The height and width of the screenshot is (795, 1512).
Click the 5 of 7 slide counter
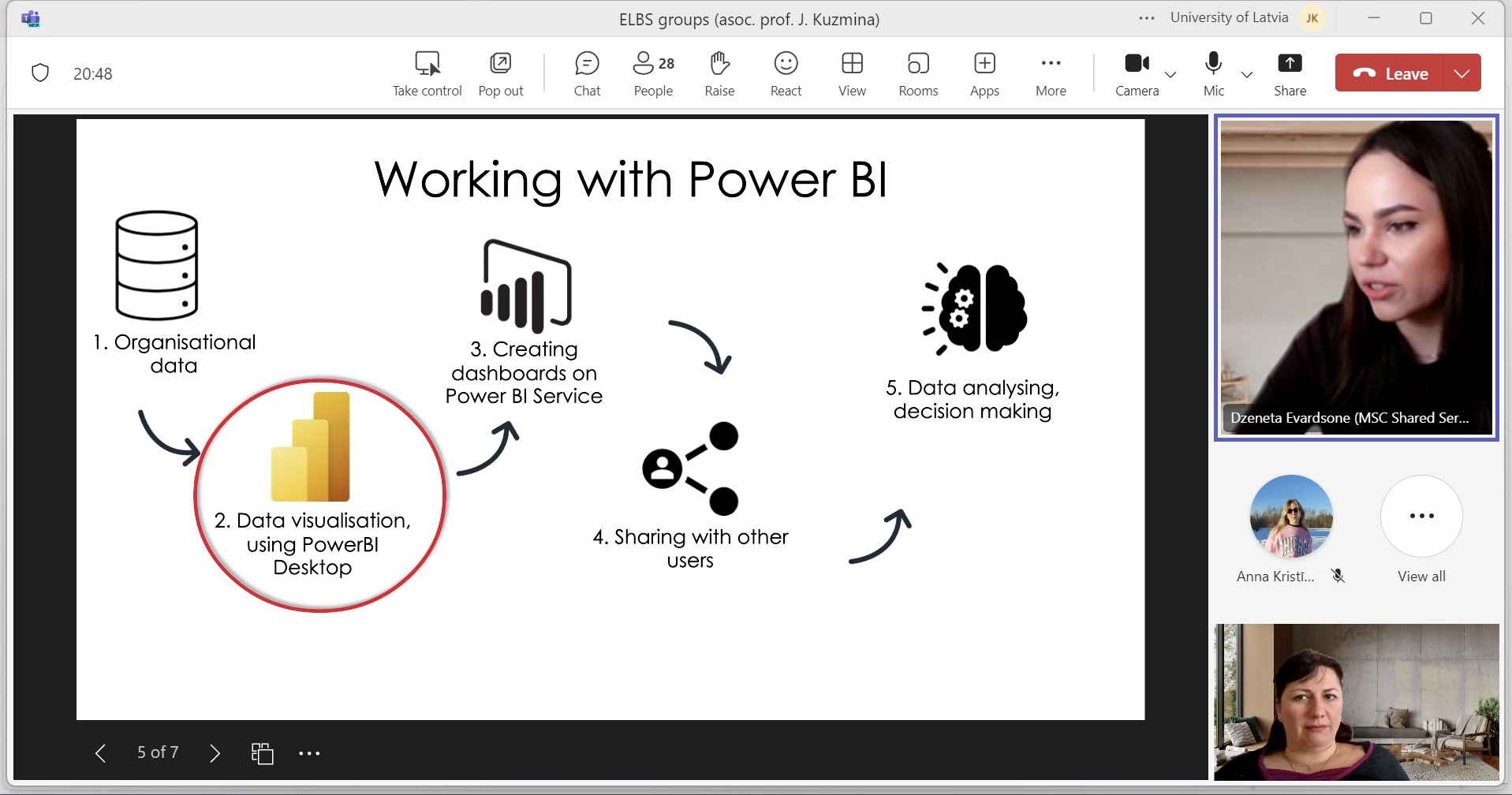[x=158, y=752]
